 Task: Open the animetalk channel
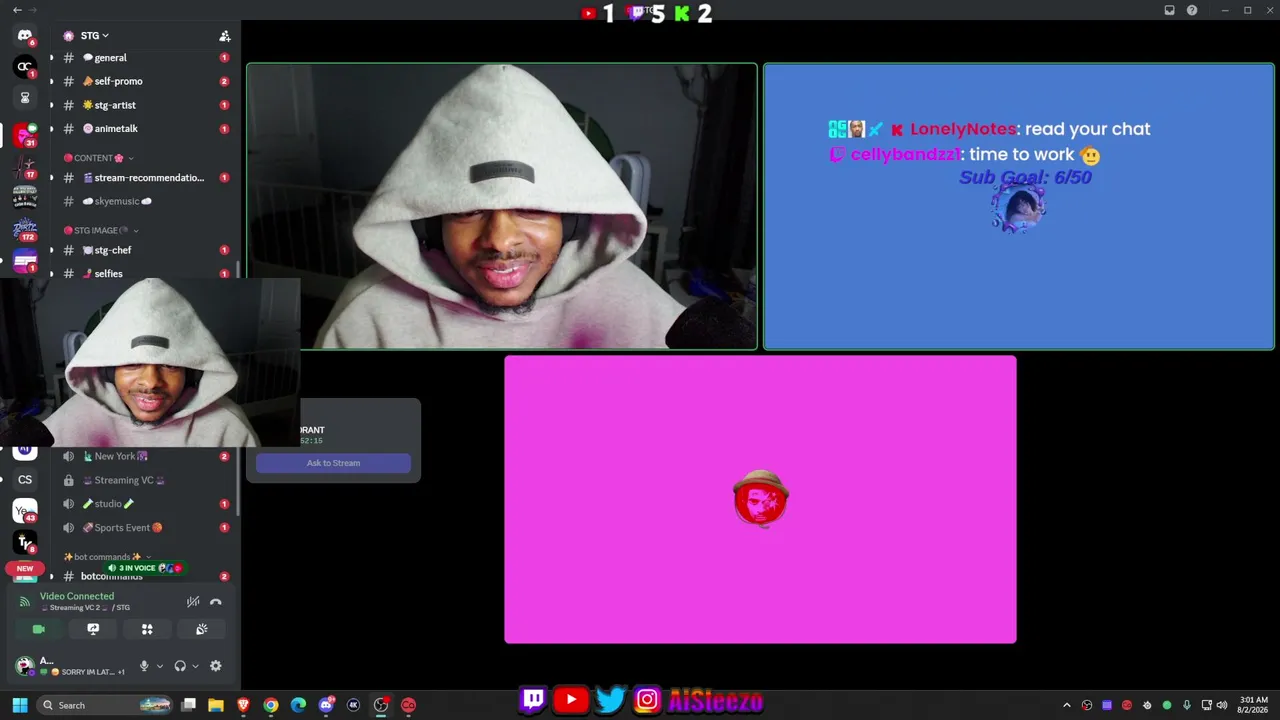point(144,129)
